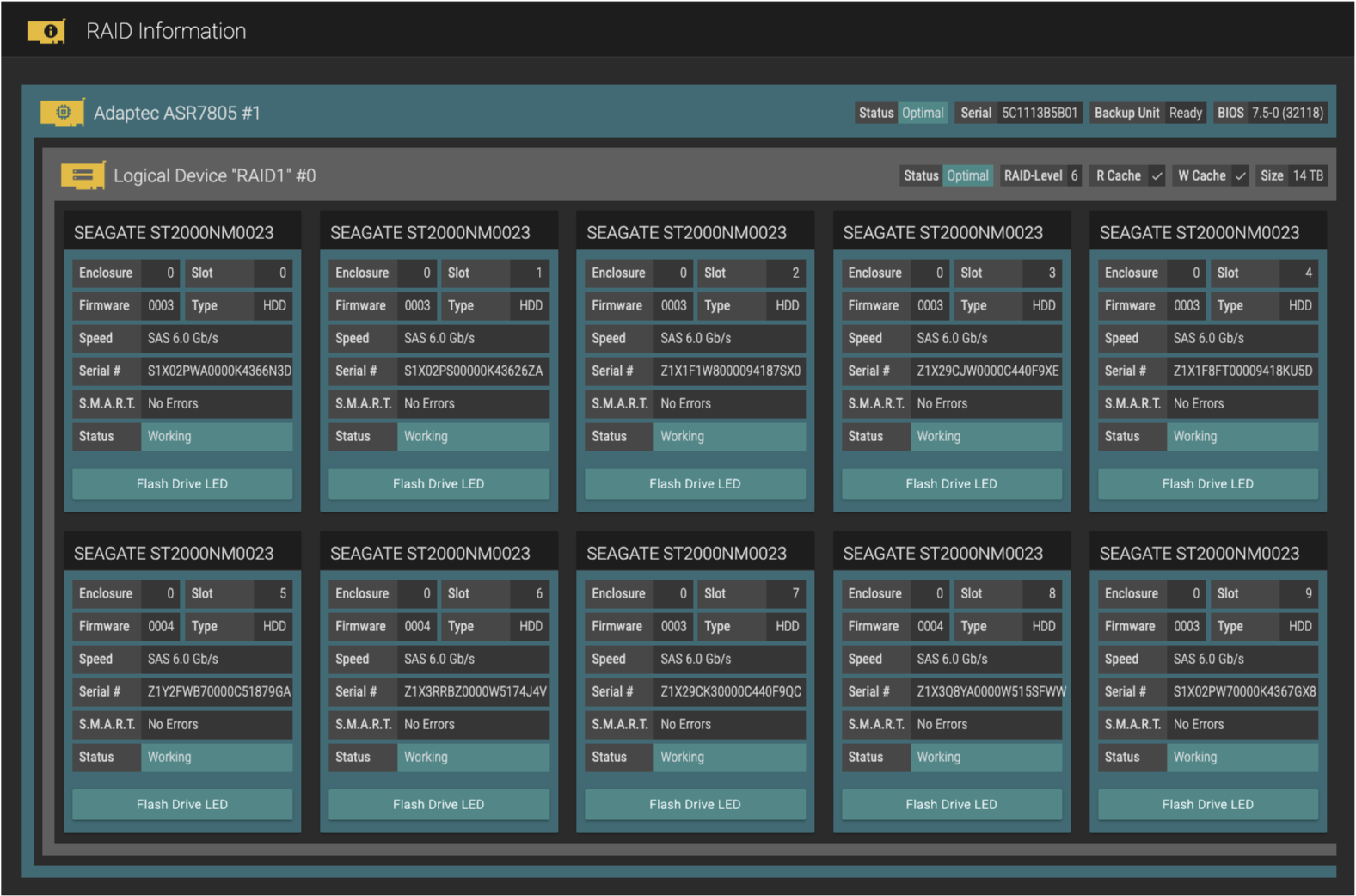Click firmware 0004 on slot 5 drive
Viewport: 1356px width, 896px height.
point(161,626)
